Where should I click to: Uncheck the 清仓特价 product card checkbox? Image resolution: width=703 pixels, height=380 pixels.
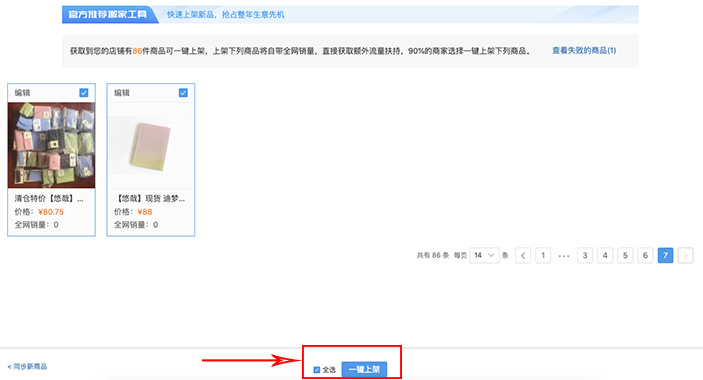(84, 93)
